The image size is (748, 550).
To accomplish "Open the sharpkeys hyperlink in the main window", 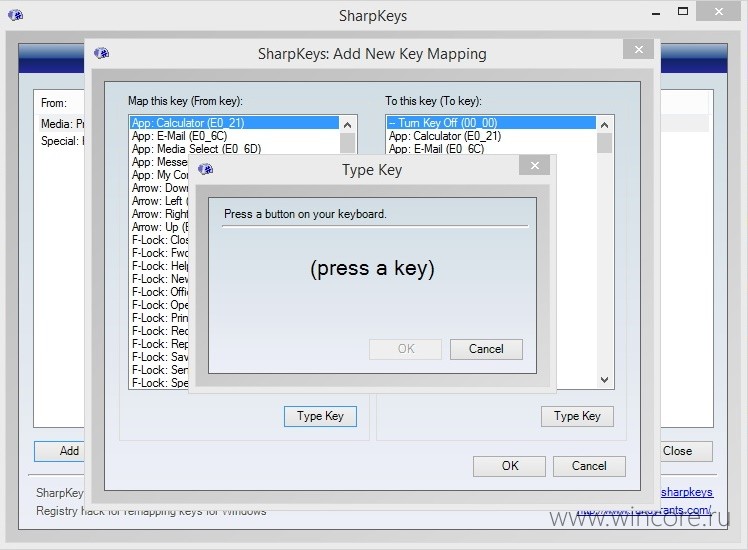I will click(x=686, y=492).
